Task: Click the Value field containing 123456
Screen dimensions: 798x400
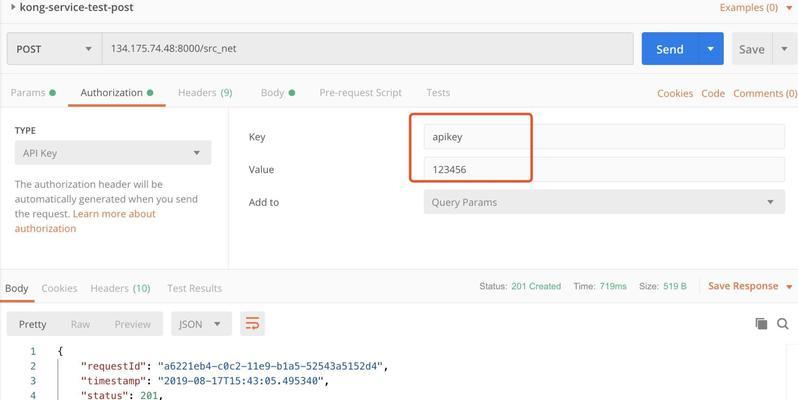Action: (x=604, y=169)
